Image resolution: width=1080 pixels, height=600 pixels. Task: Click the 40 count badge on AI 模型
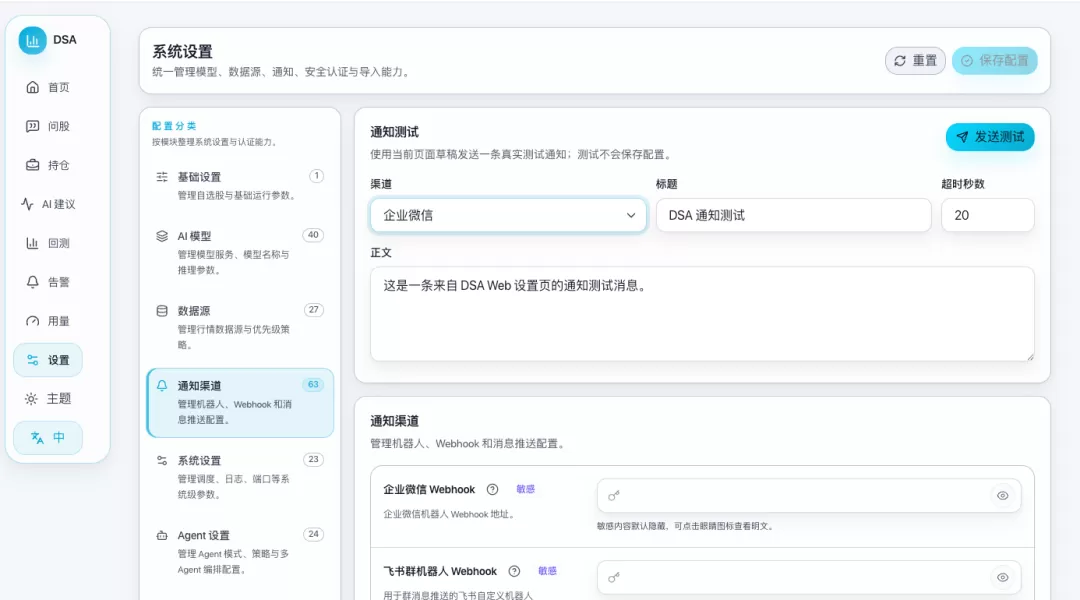tap(313, 235)
